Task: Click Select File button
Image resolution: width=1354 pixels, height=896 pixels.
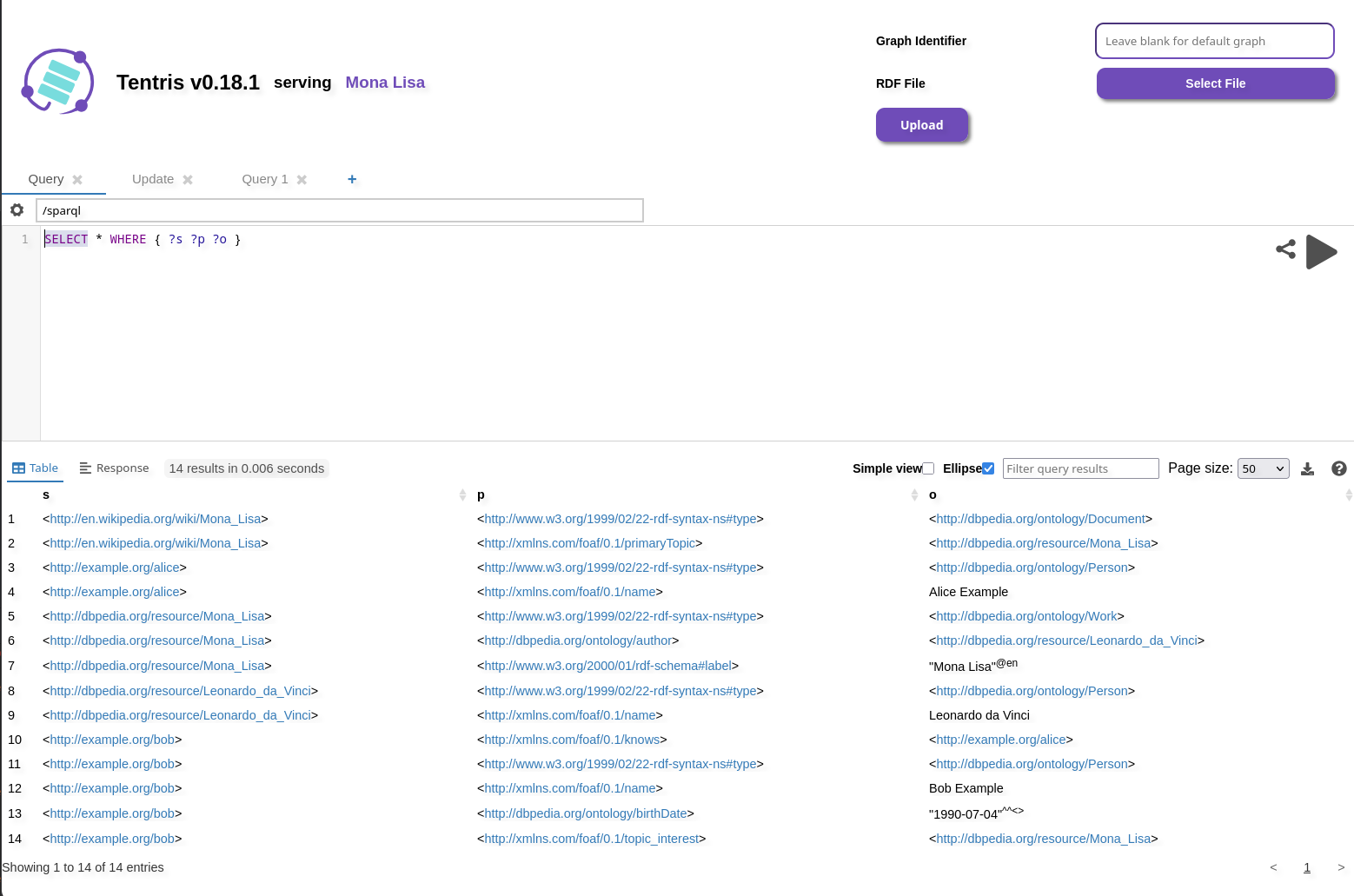Action: pos(1215,83)
